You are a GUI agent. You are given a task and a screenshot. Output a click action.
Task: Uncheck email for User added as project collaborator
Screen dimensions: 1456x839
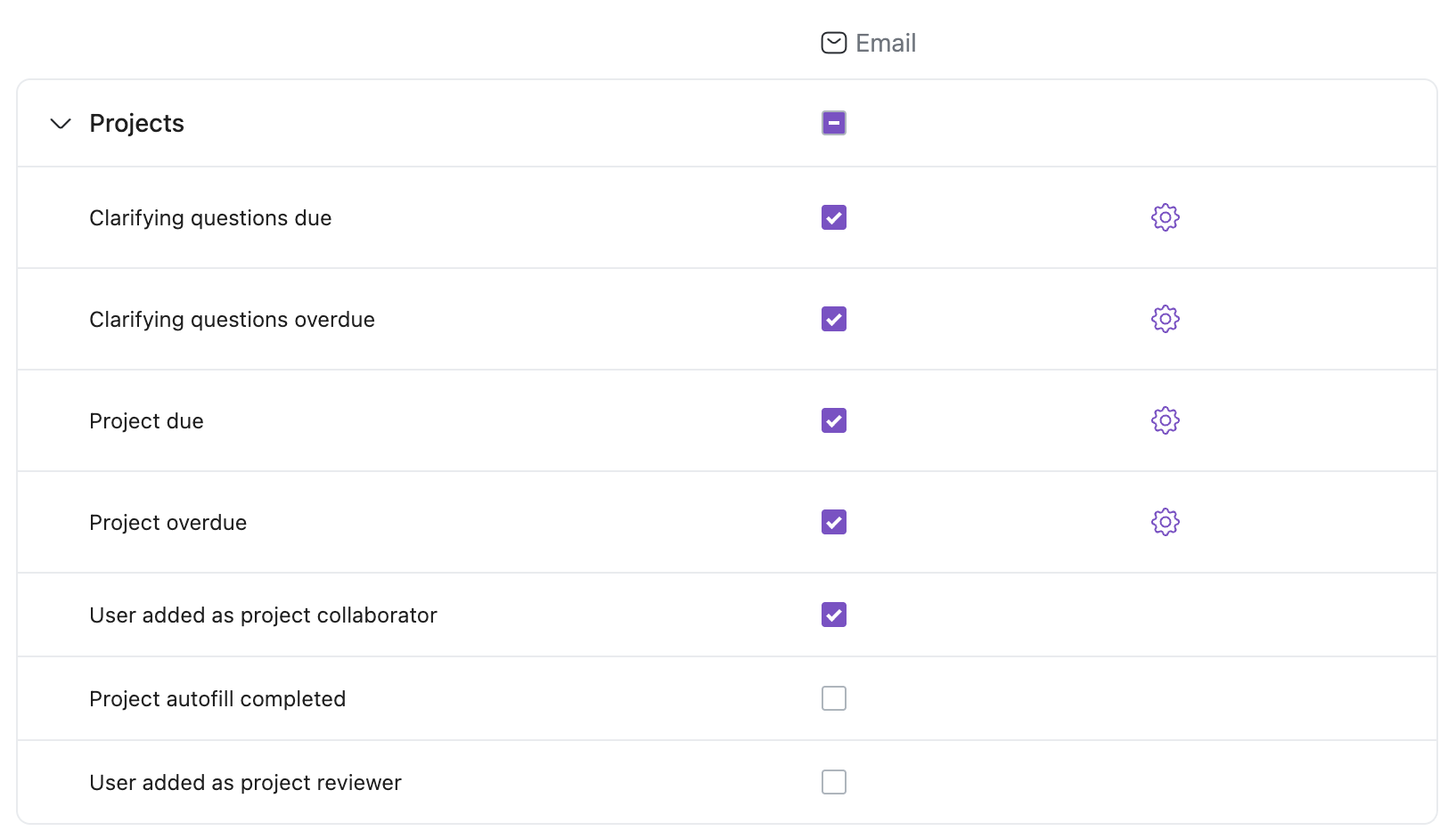coord(833,615)
